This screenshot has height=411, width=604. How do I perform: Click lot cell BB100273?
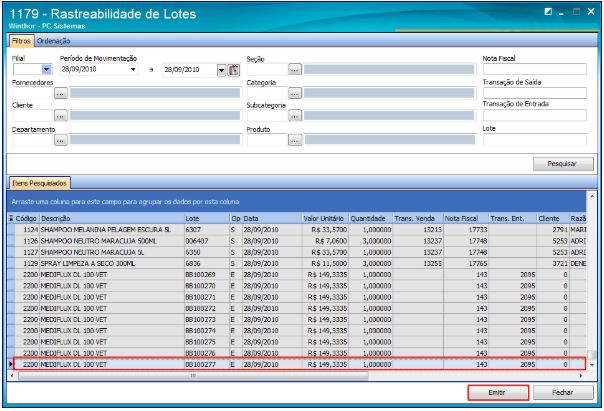tap(206, 320)
